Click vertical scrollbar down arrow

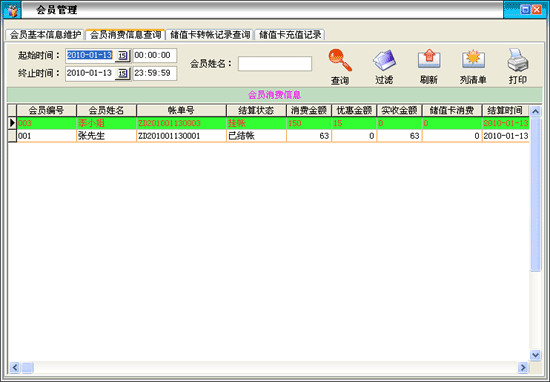[x=535, y=355]
